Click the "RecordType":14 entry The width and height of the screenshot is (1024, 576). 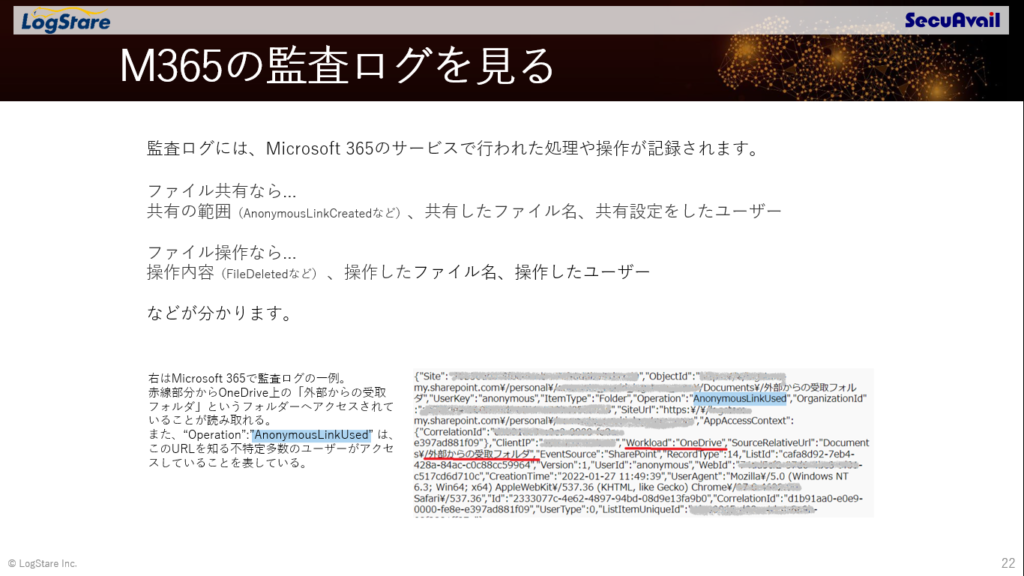(x=703, y=454)
